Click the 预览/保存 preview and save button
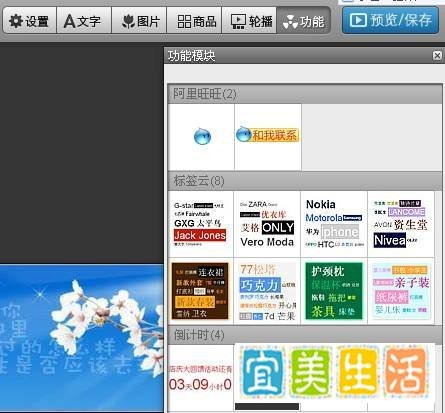This screenshot has height=413, width=445. pos(390,20)
